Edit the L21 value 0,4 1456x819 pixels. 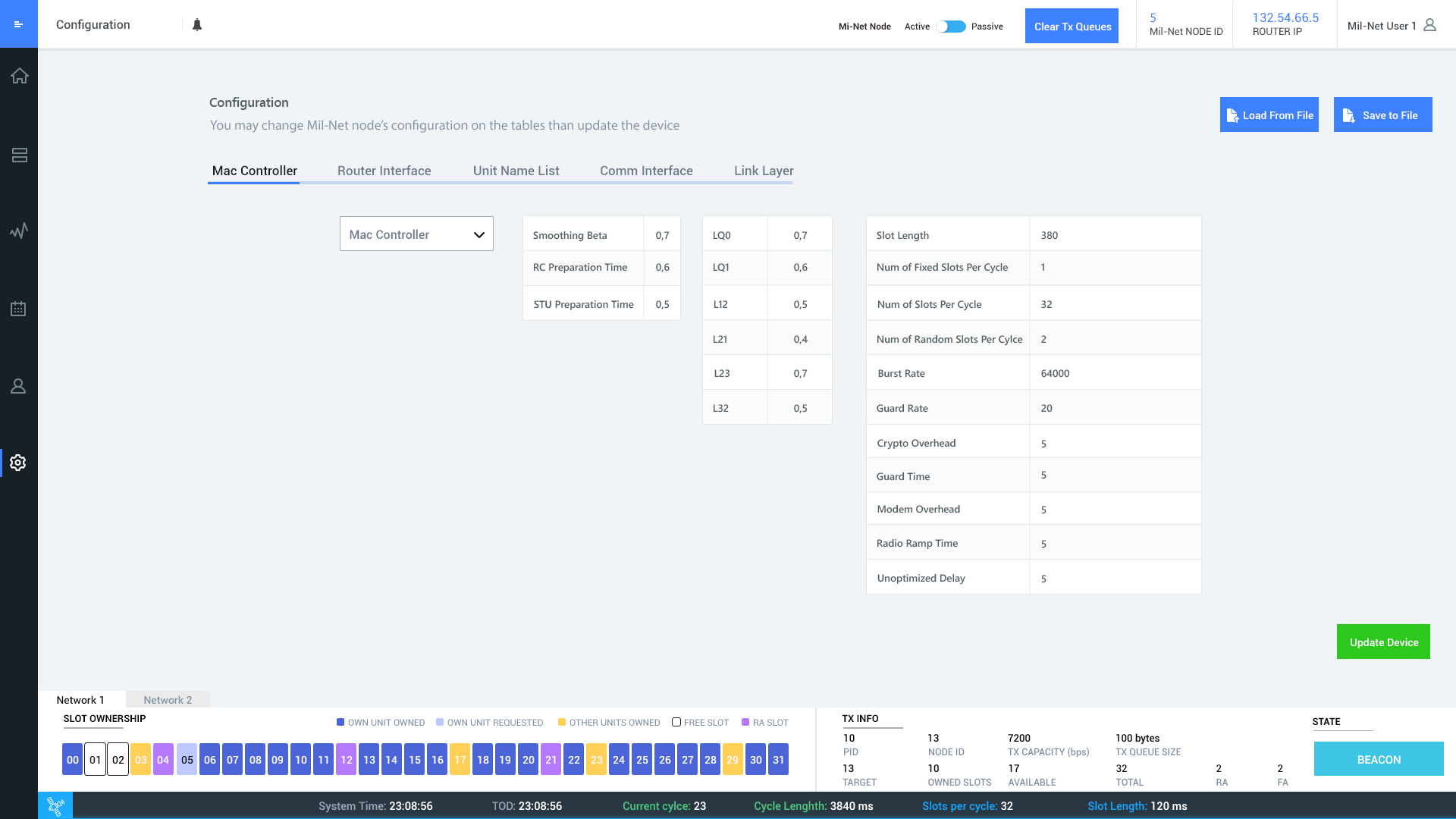[x=800, y=339]
